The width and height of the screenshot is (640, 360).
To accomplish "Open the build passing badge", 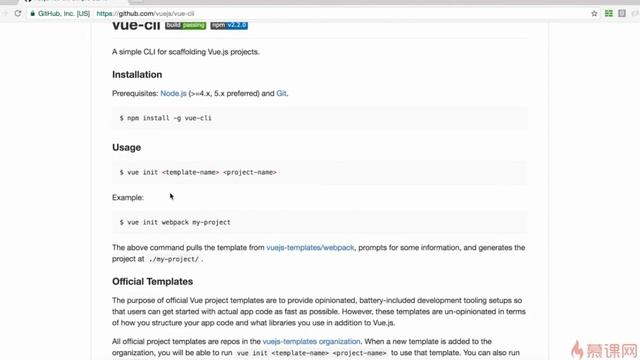I will (185, 25).
